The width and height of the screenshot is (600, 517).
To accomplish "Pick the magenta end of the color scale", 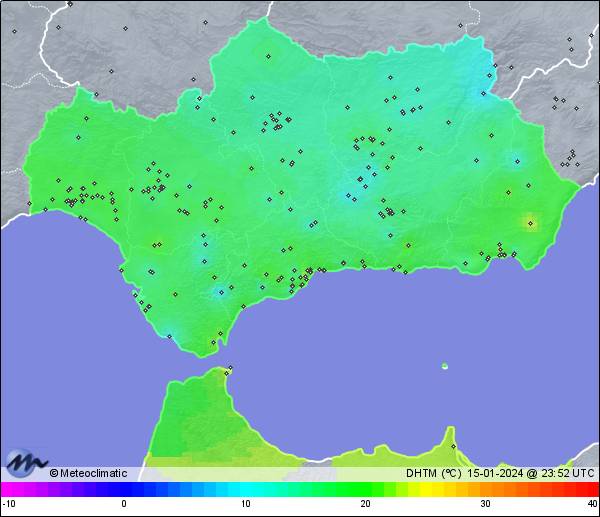I will pos(8,489).
